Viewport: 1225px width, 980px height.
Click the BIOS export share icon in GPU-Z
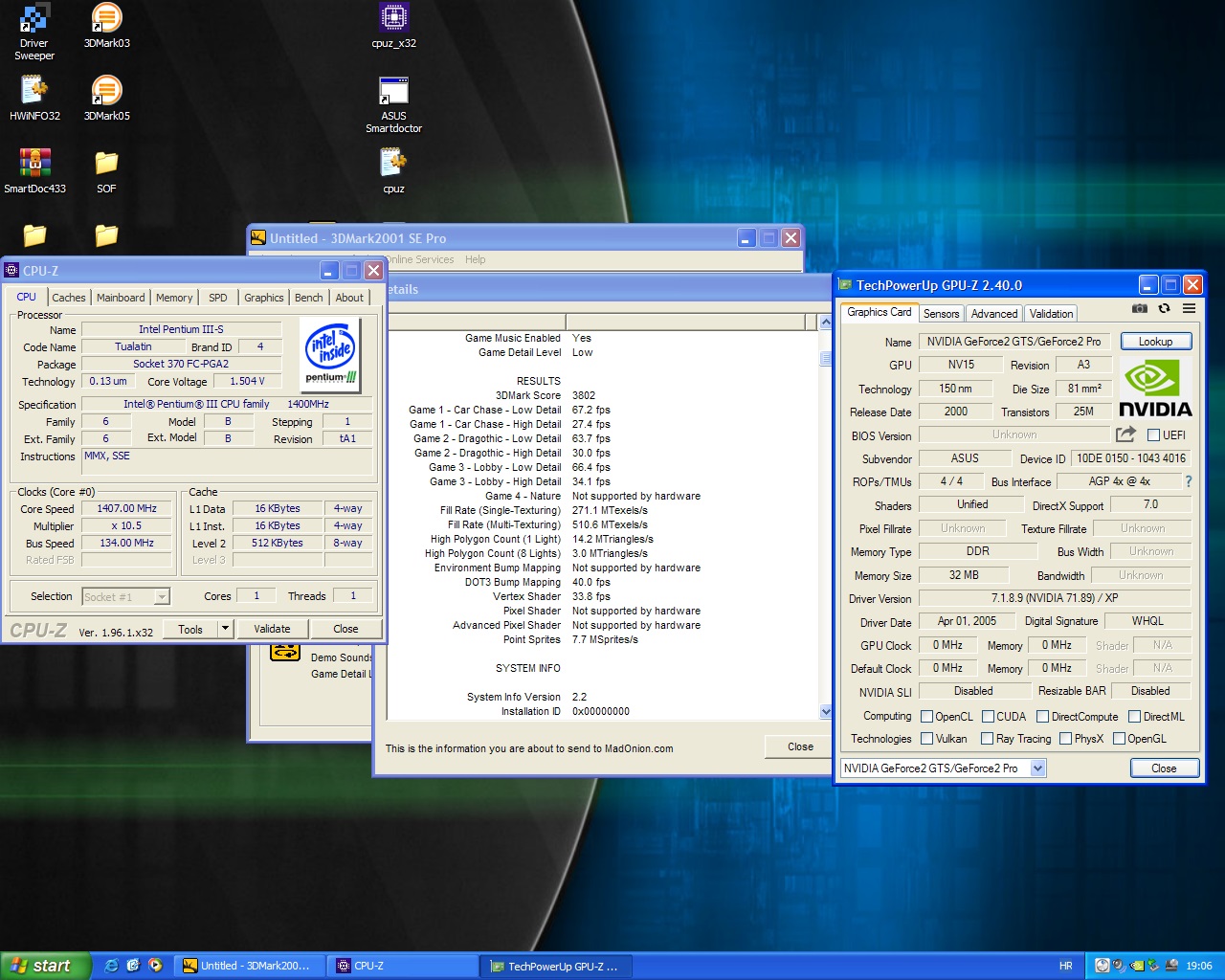pos(1125,434)
